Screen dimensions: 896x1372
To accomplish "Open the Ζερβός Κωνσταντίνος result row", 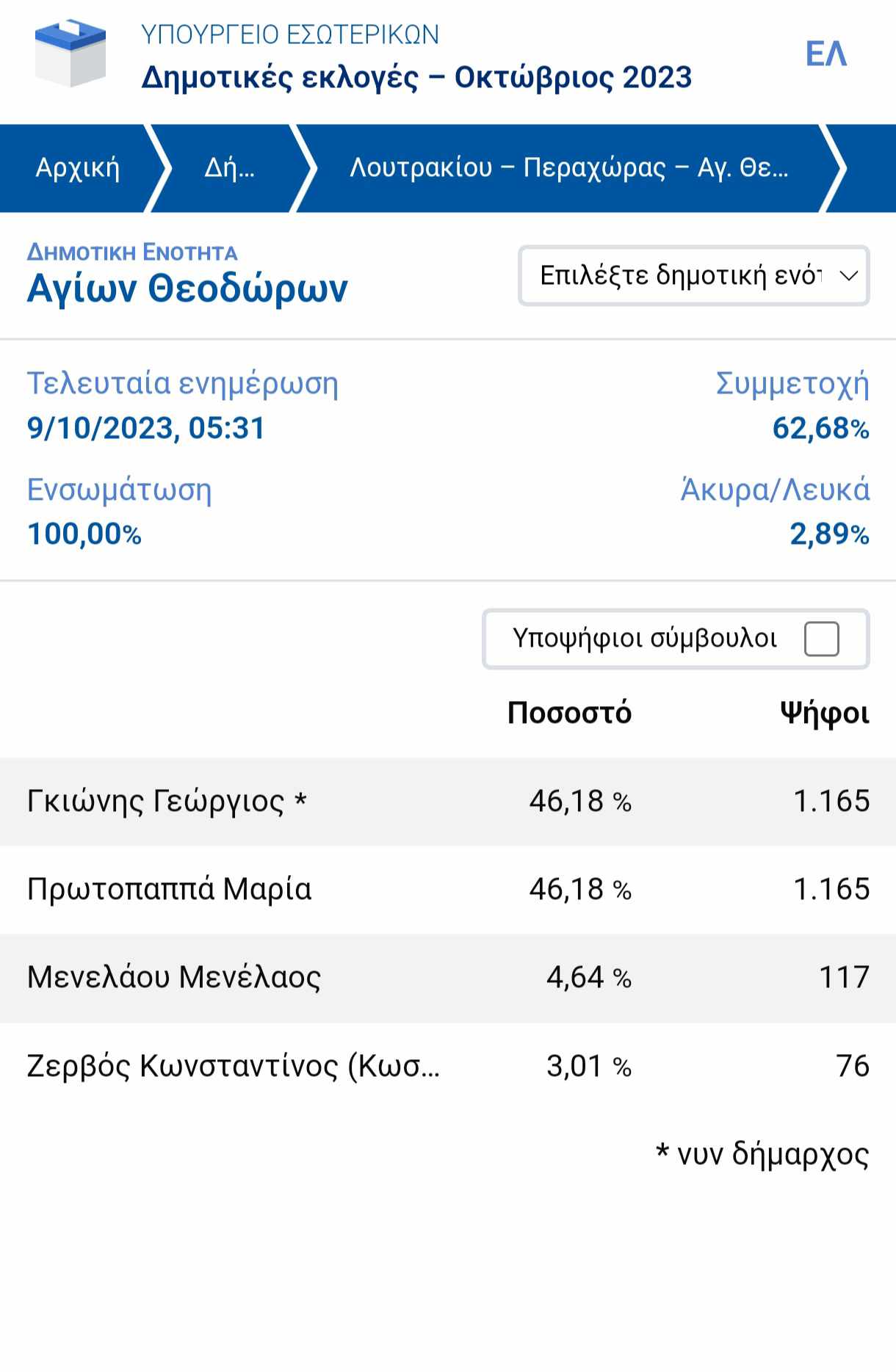I will click(x=448, y=1066).
